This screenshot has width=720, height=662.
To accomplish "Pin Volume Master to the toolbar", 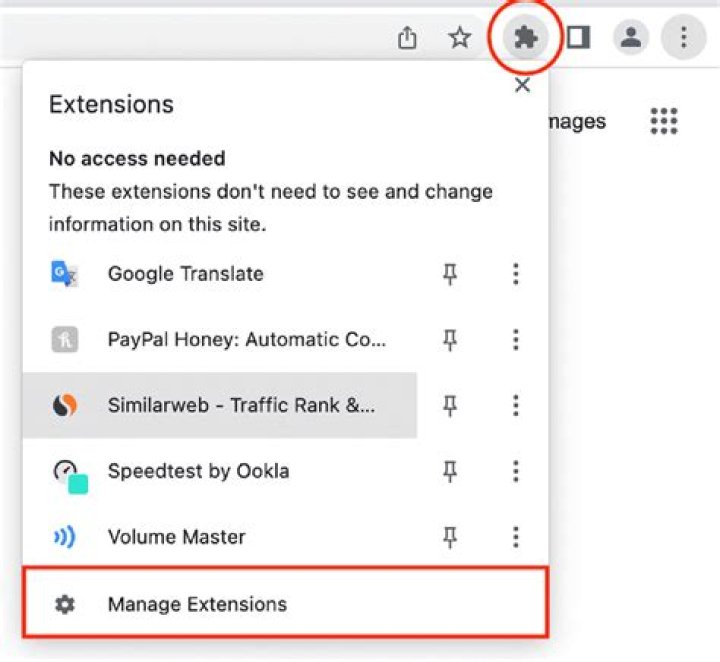I will (x=450, y=537).
